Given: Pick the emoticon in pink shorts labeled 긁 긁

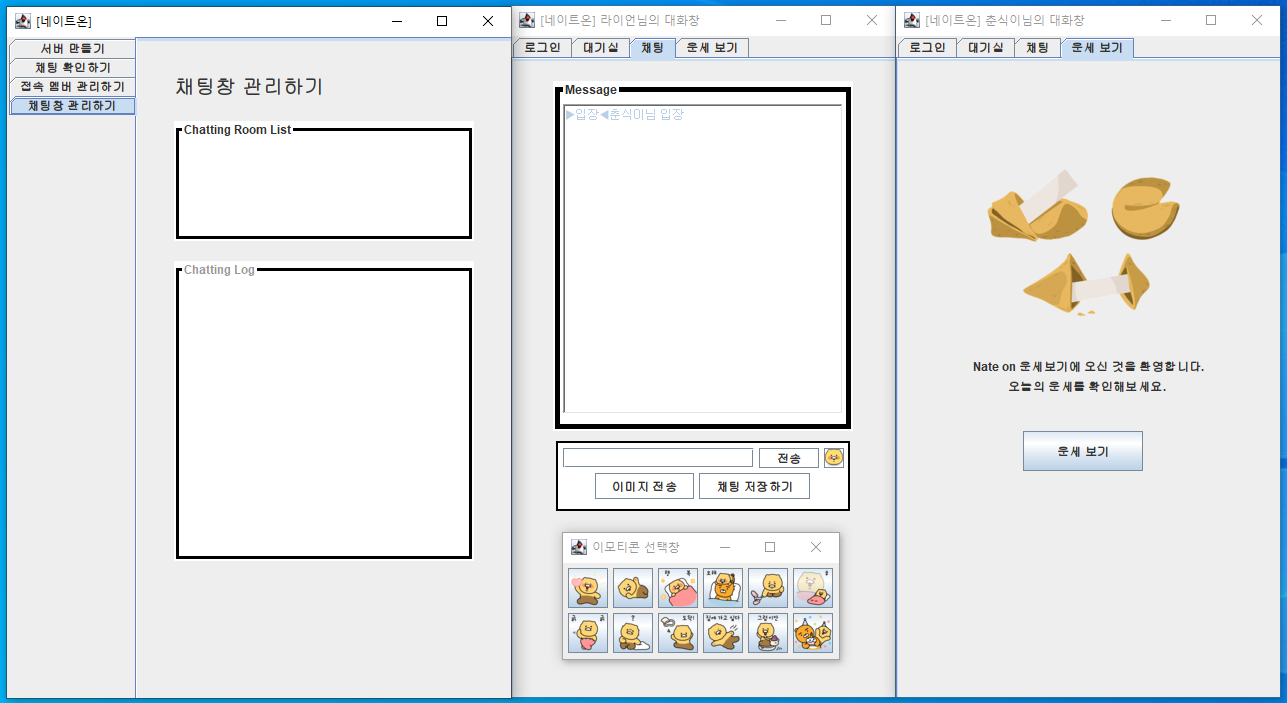Looking at the screenshot, I should [588, 633].
